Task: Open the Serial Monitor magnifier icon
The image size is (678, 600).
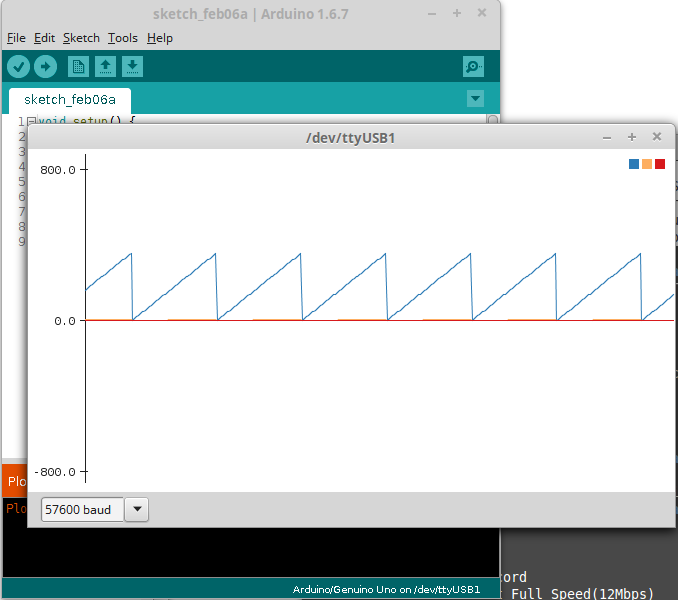Action: click(x=473, y=67)
